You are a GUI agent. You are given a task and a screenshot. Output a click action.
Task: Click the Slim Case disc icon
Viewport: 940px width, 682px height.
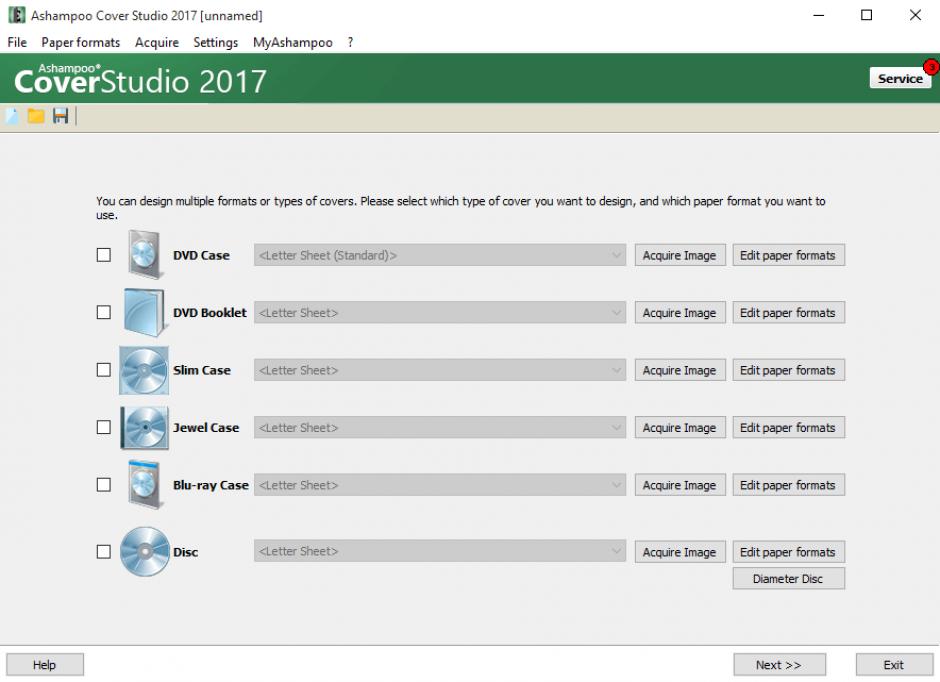click(x=144, y=370)
